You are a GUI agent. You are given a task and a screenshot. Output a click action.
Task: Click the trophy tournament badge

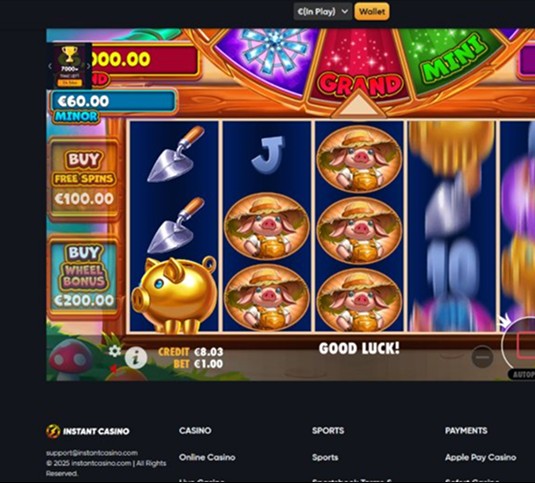click(x=70, y=65)
